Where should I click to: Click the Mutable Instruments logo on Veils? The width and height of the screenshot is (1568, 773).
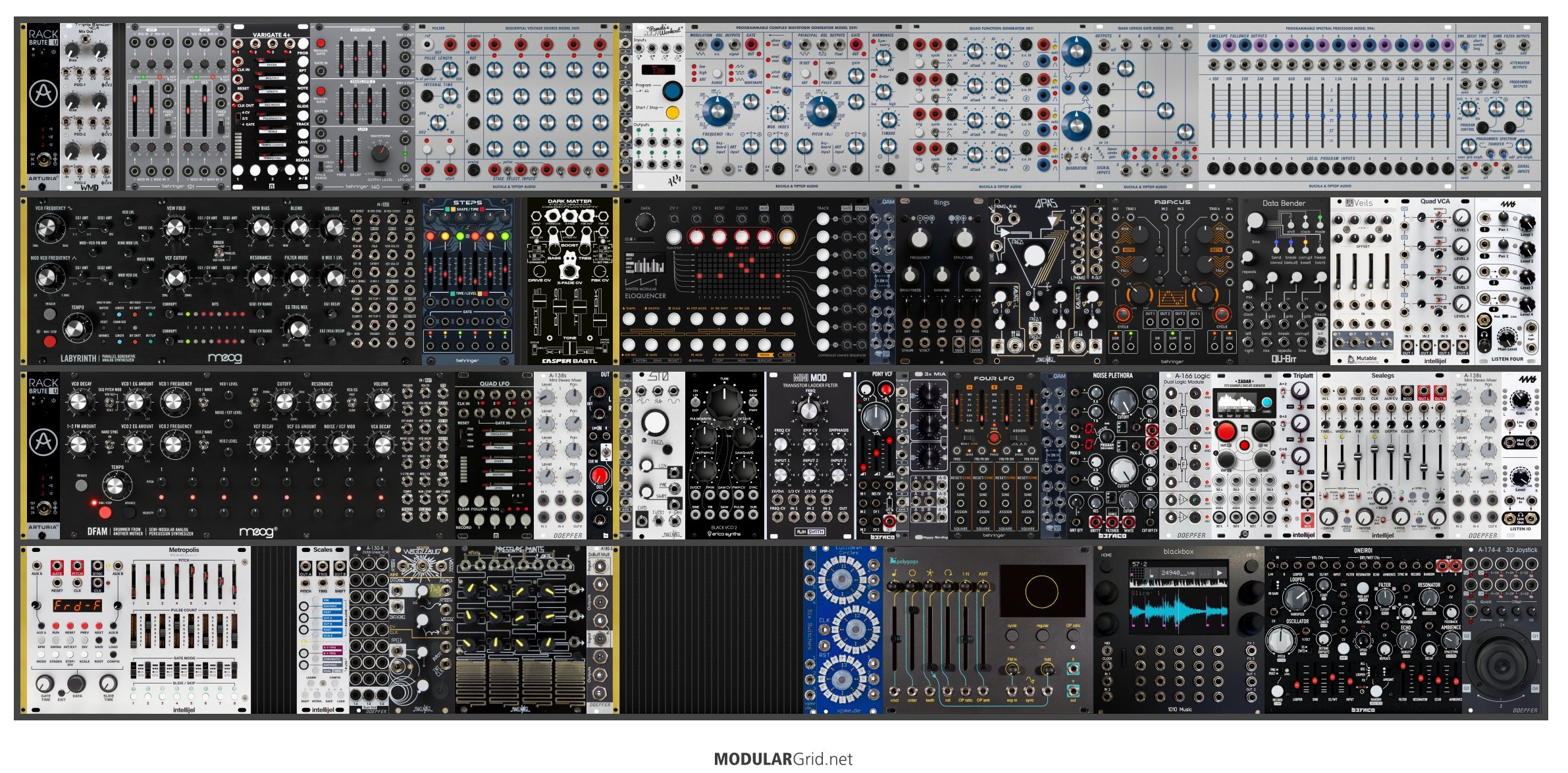pyautogui.click(x=1361, y=359)
